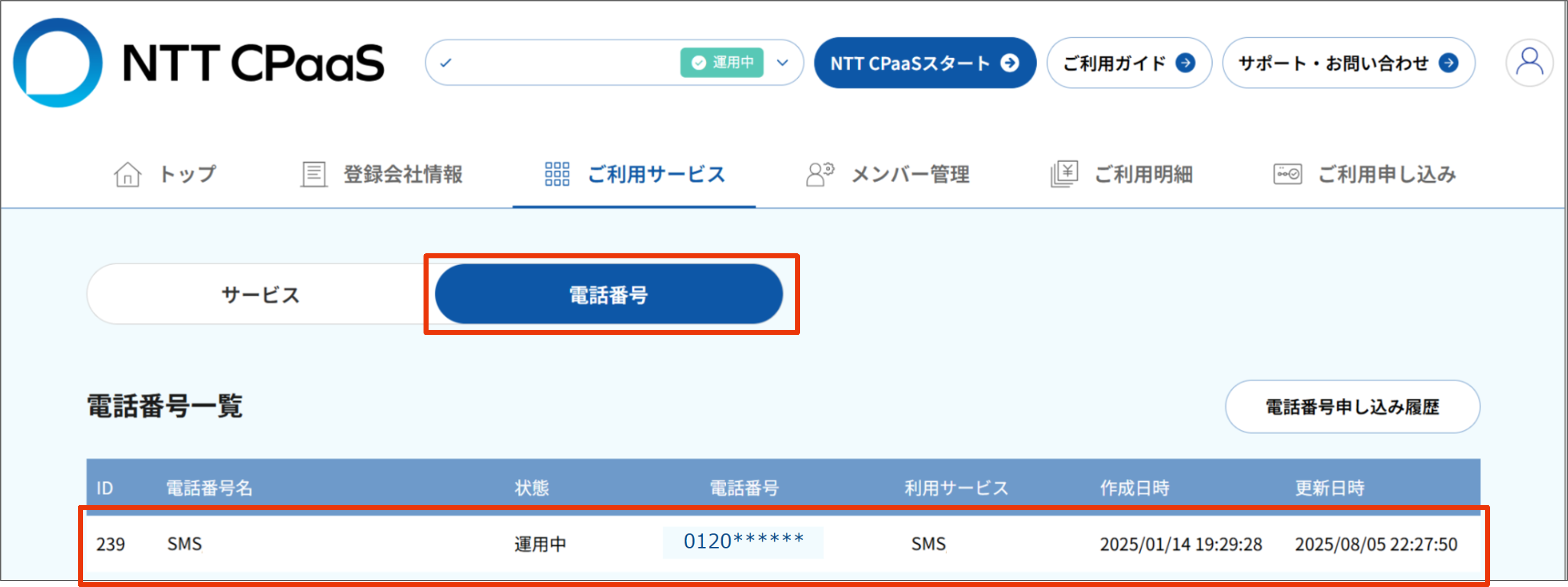Viewport: 1568px width, 587px height.
Task: Open the user profile icon
Action: 1529,63
